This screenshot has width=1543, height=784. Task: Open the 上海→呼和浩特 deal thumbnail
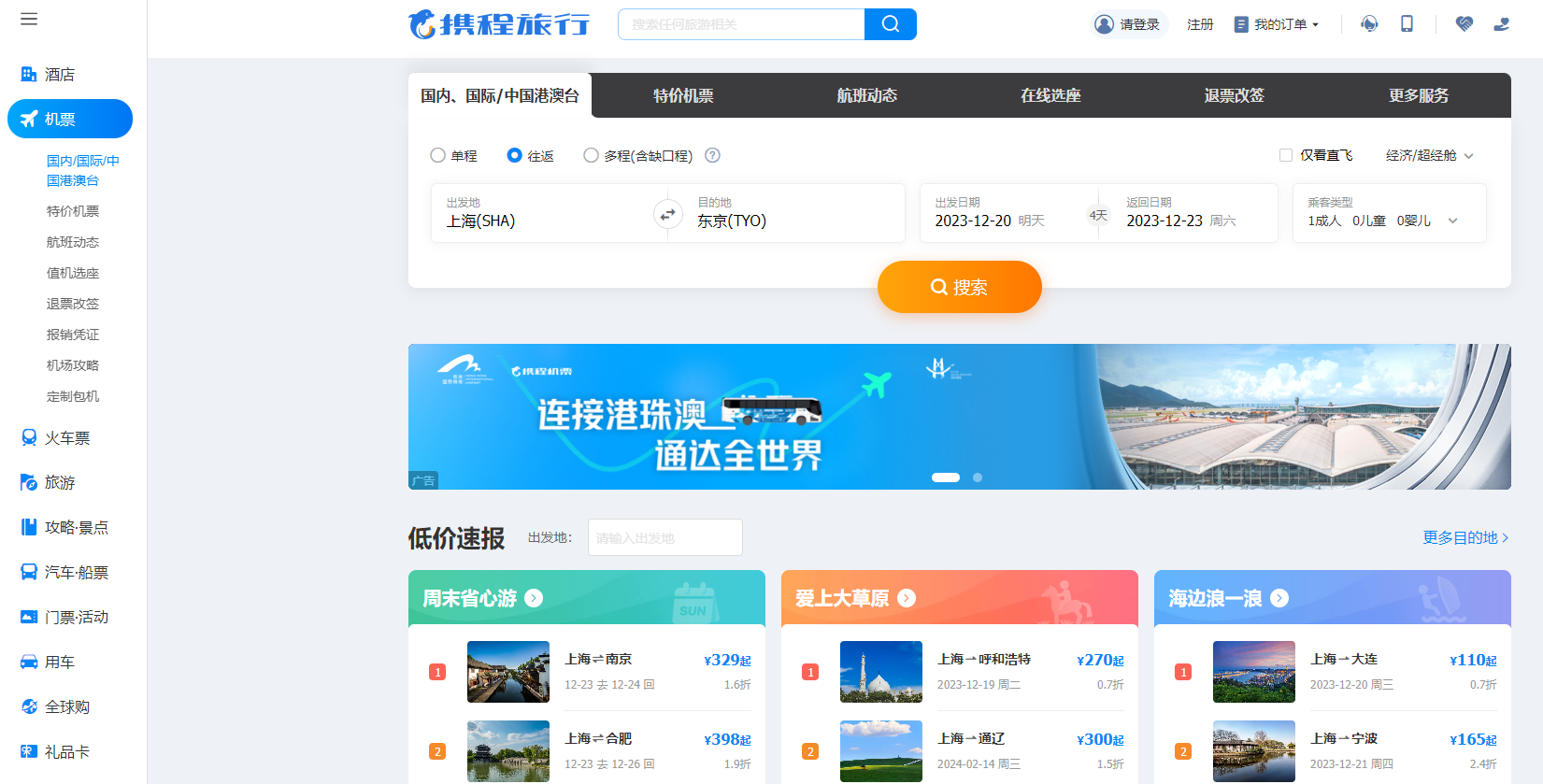[881, 672]
